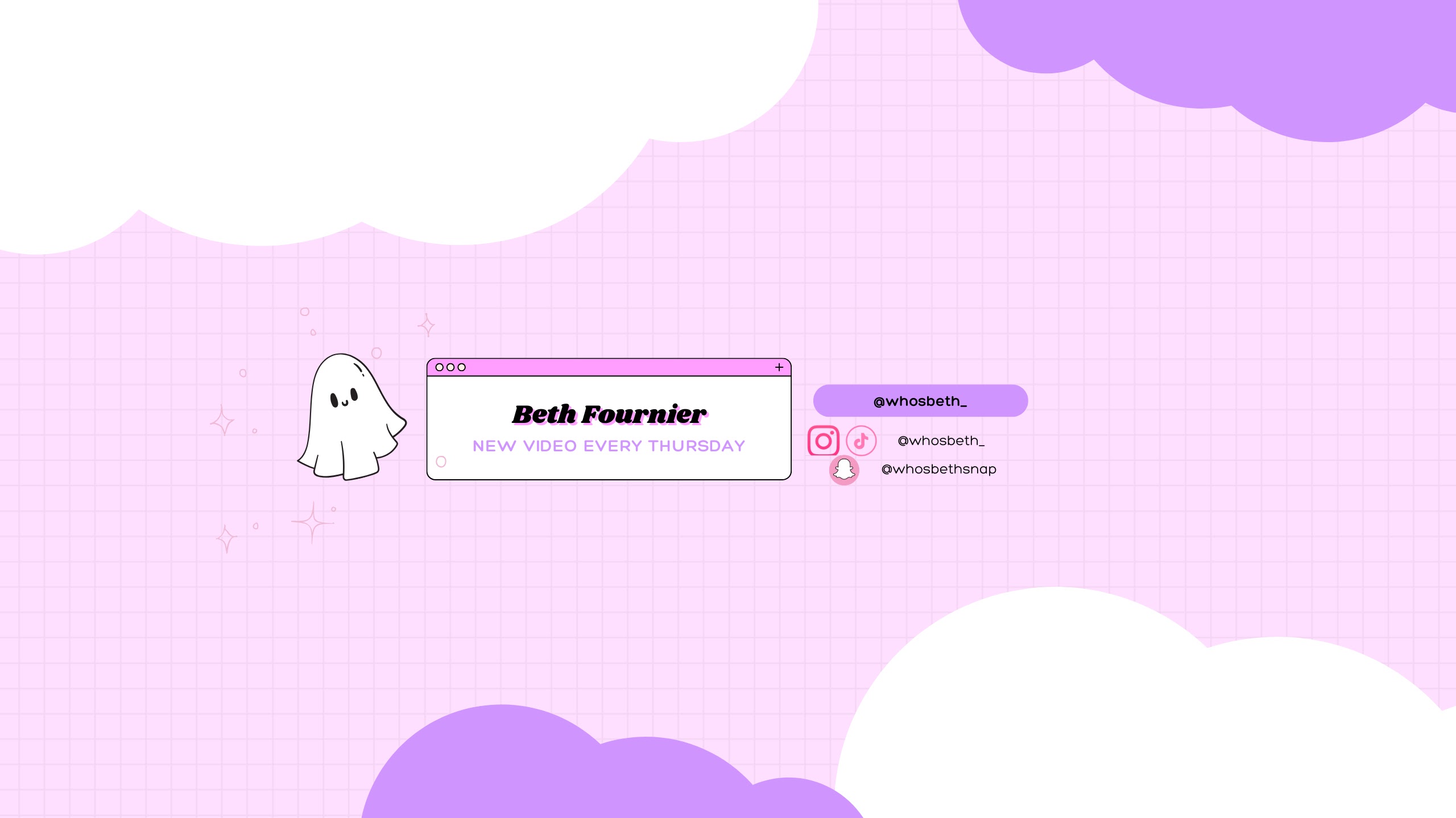Viewport: 1456px width, 818px height.
Task: Click the TikTok logo icon
Action: [x=861, y=441]
